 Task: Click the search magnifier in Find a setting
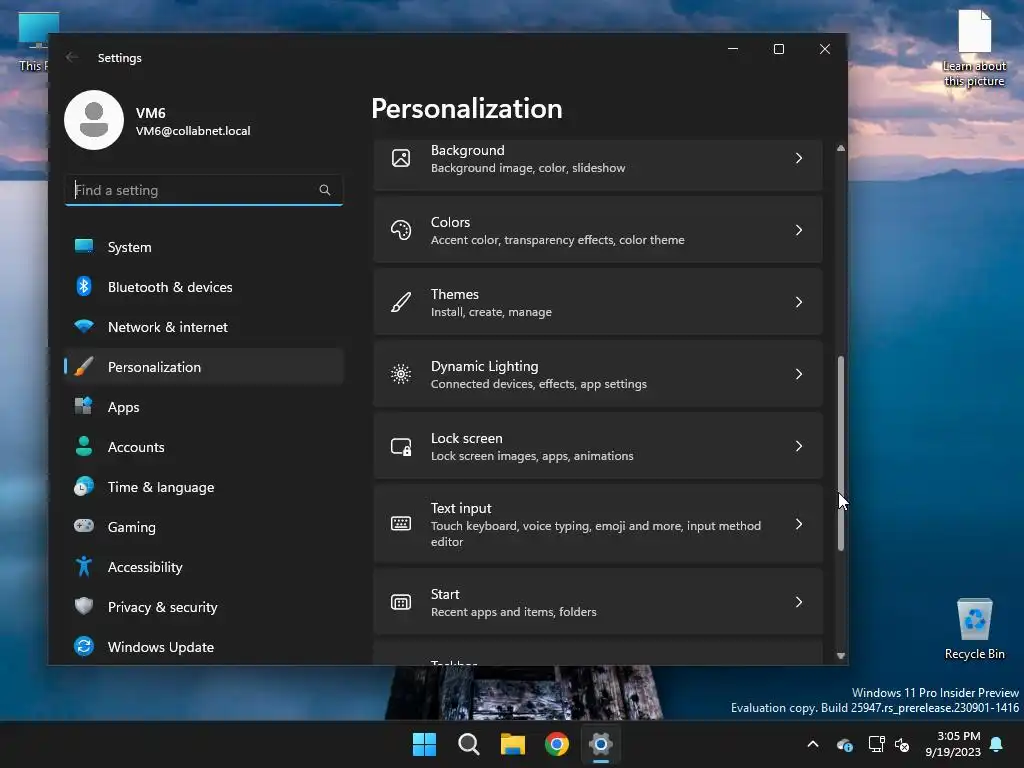pos(325,190)
